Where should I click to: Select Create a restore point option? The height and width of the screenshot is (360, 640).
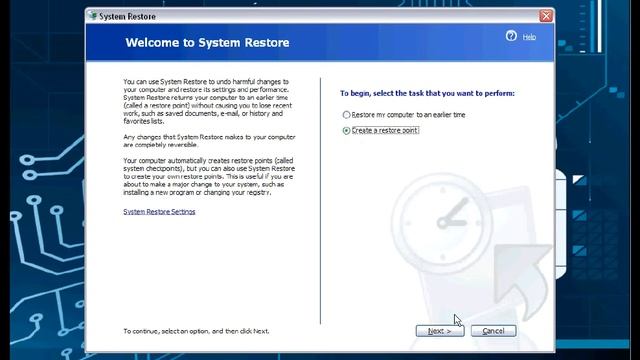(346, 131)
